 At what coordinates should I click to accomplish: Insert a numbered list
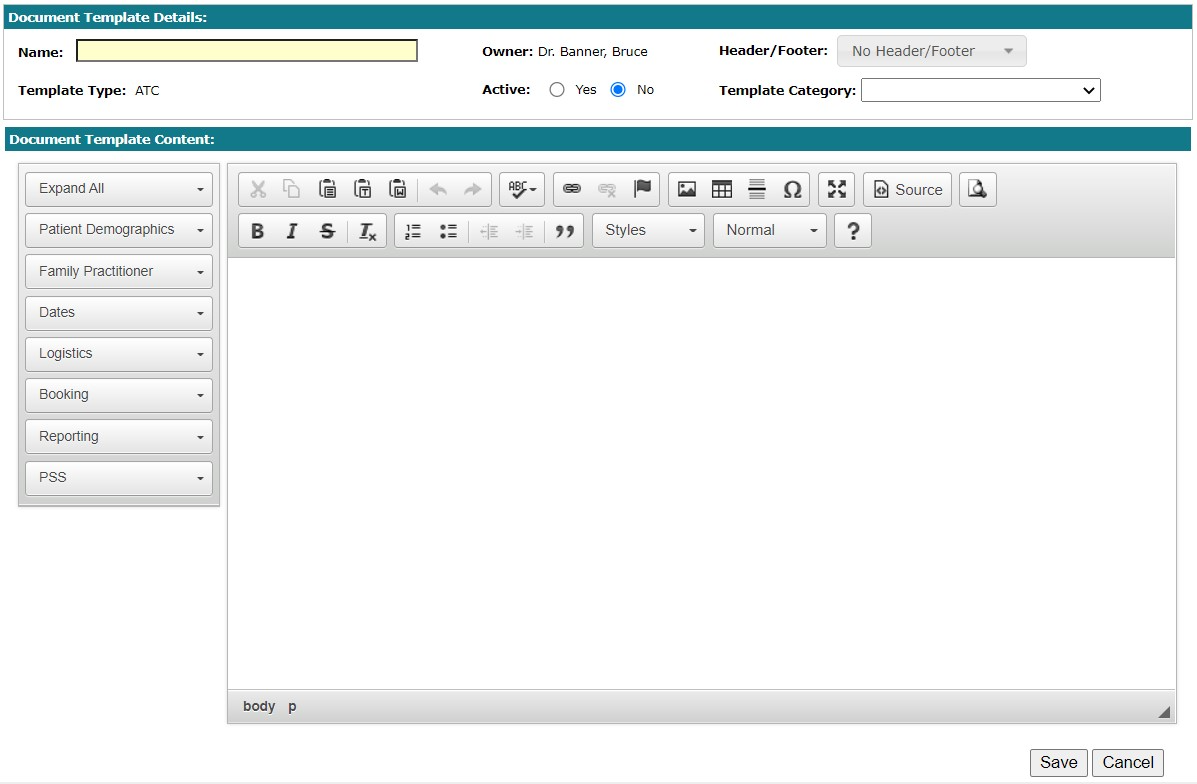(x=413, y=231)
